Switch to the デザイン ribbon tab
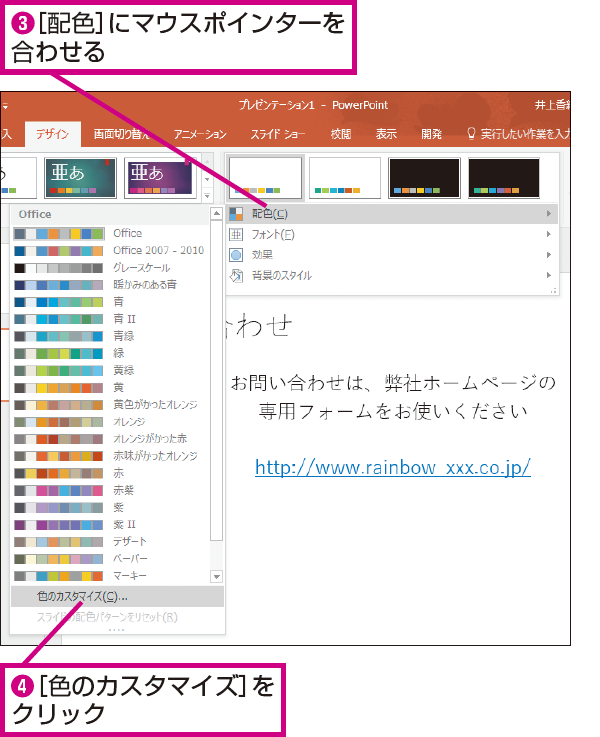Image resolution: width=600 pixels, height=737 pixels. tap(53, 134)
